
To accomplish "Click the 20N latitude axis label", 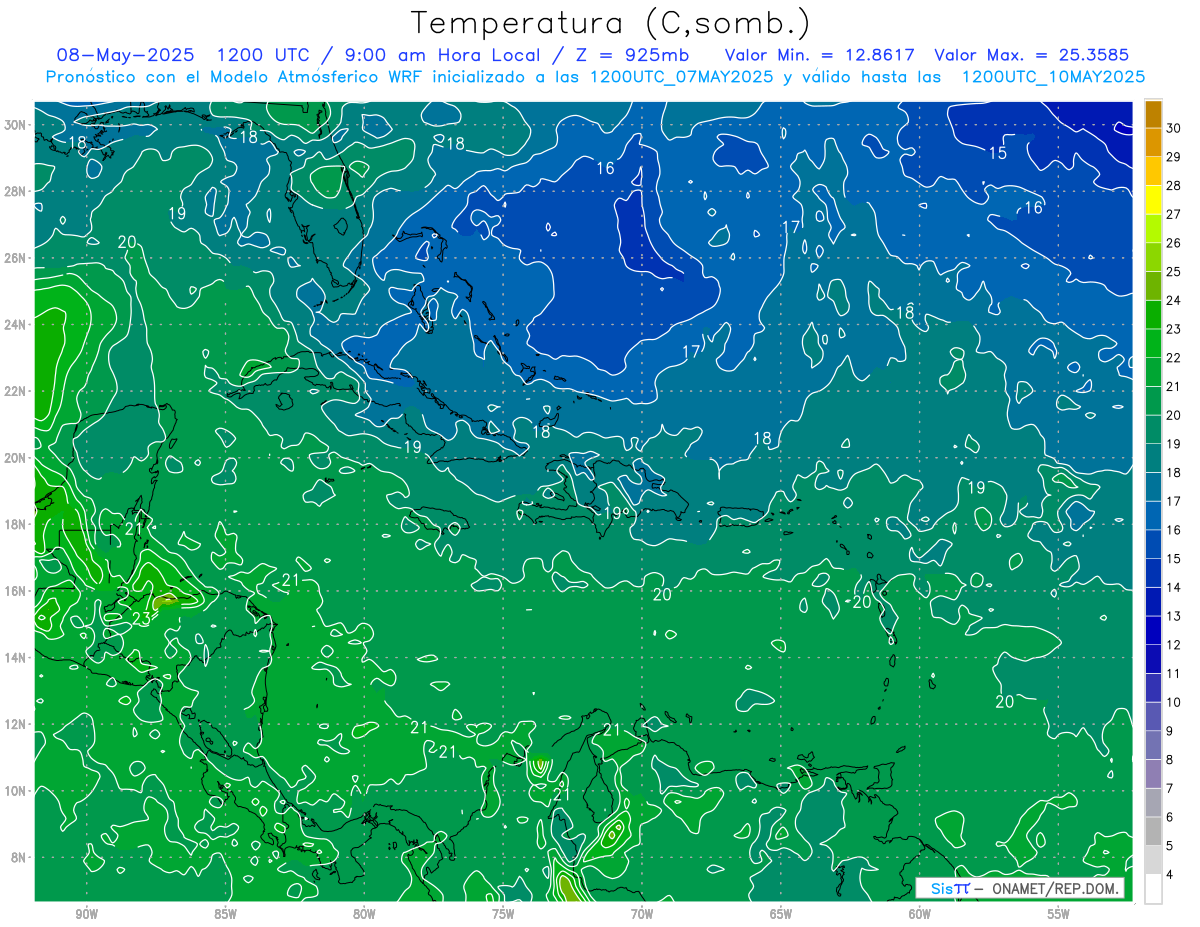I will point(15,458).
